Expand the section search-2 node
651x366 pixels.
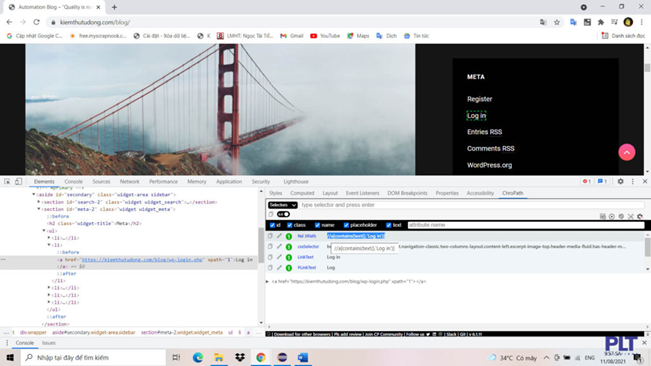tap(39, 202)
